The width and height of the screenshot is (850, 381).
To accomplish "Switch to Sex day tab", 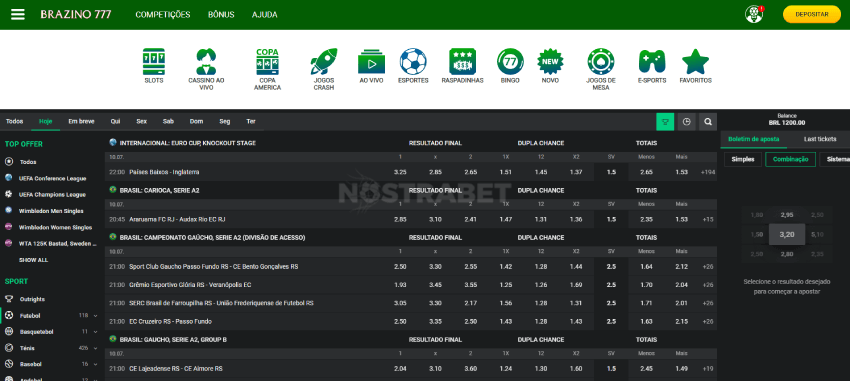I will (141, 121).
